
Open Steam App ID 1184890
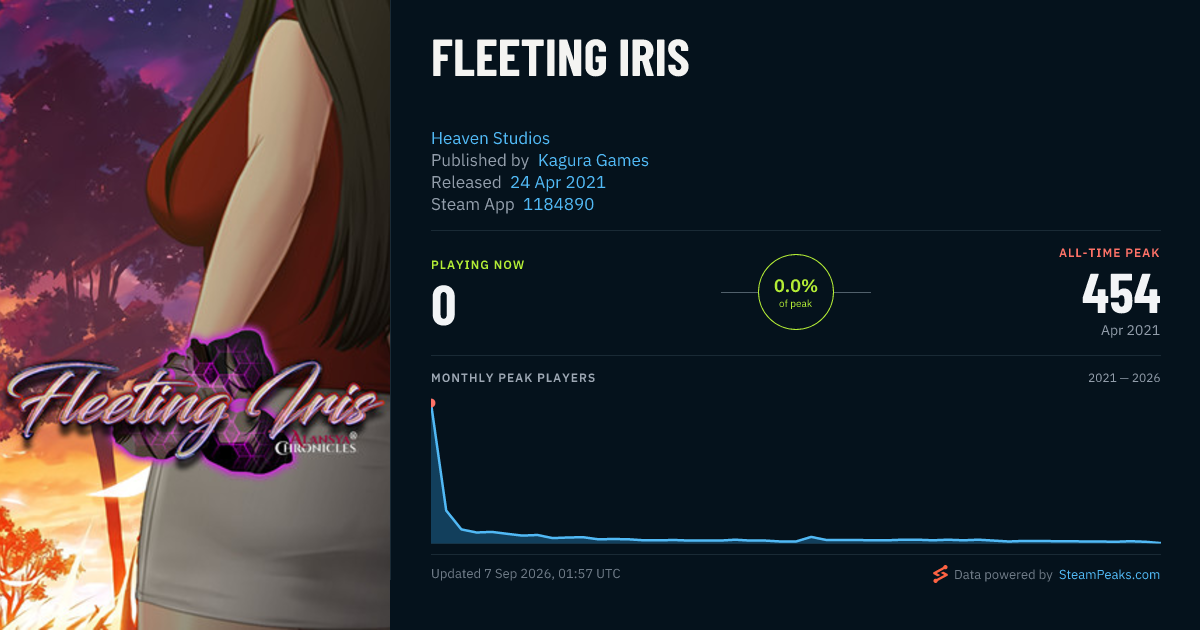(558, 204)
